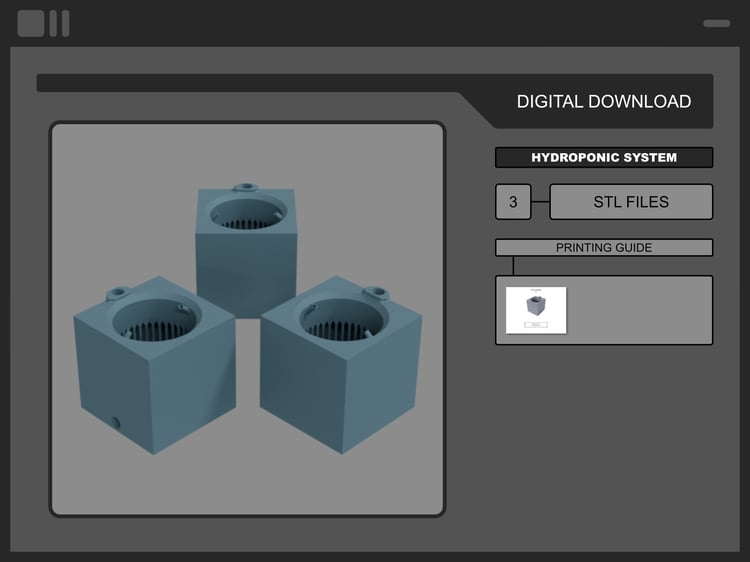Click the minimize dash in the top-right corner

pos(716,23)
